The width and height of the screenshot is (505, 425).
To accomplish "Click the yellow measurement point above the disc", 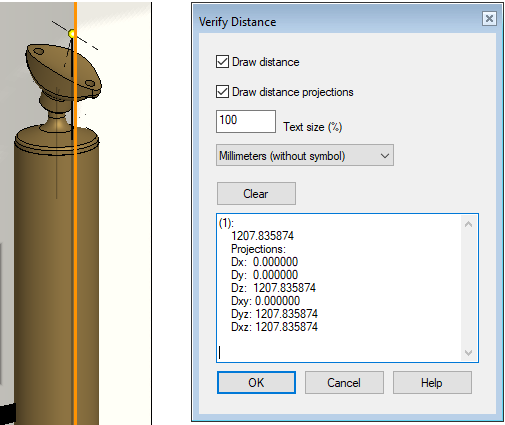I will pos(72,34).
